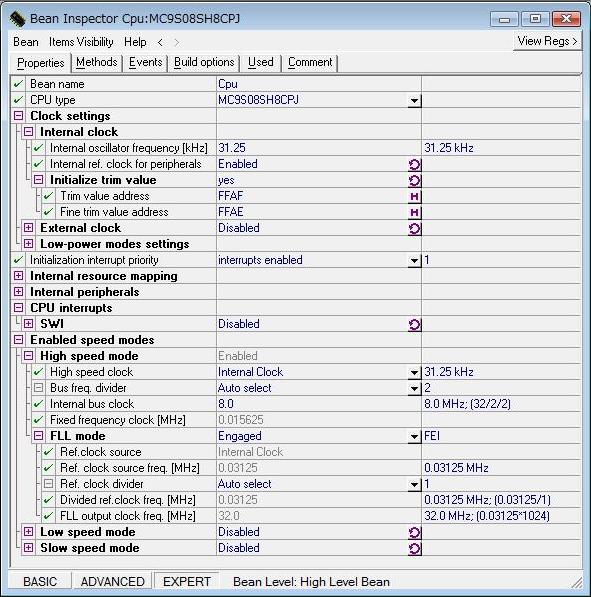Select the ADVANCED view level
591x597 pixels.
click(x=113, y=581)
